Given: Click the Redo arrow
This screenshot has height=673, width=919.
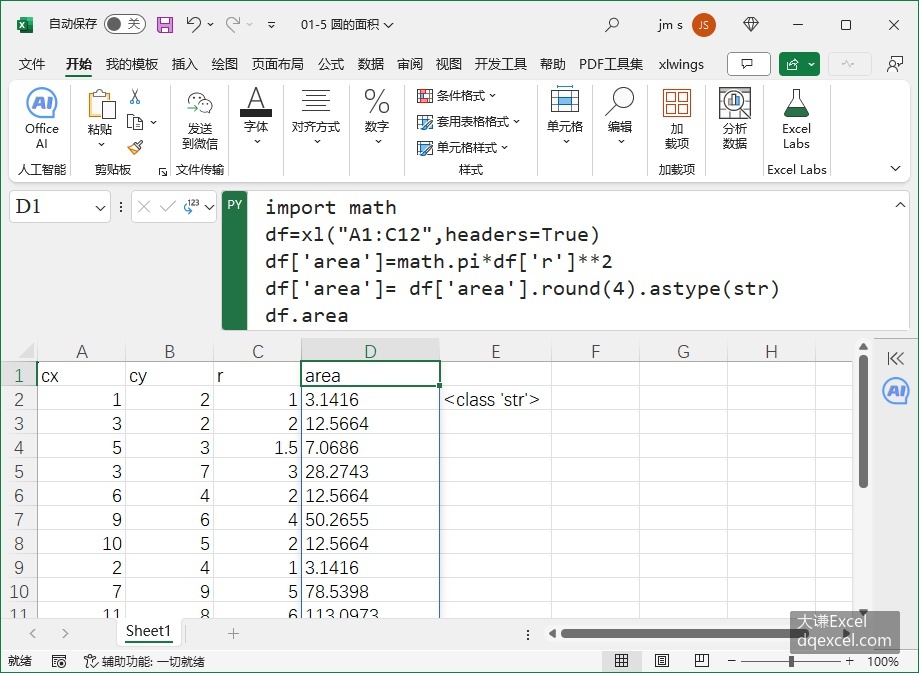Looking at the screenshot, I should [233, 25].
